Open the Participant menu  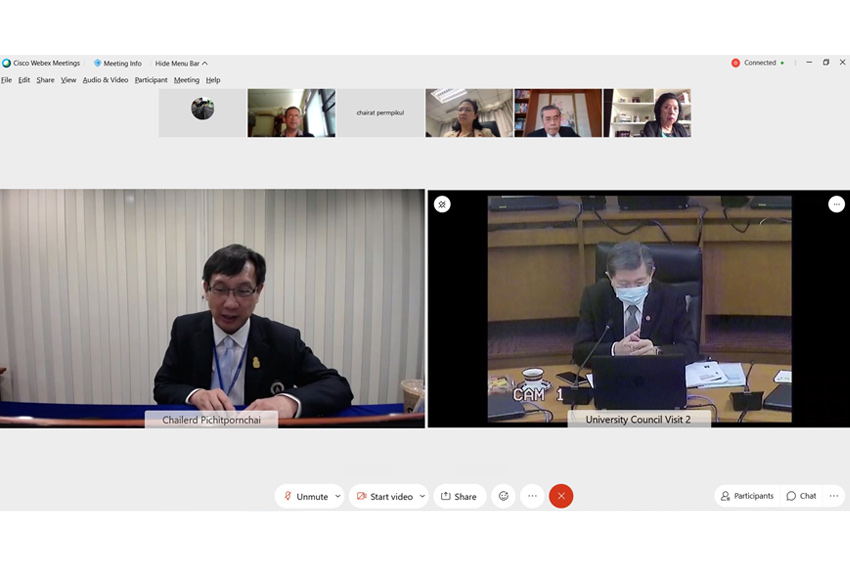pos(151,80)
